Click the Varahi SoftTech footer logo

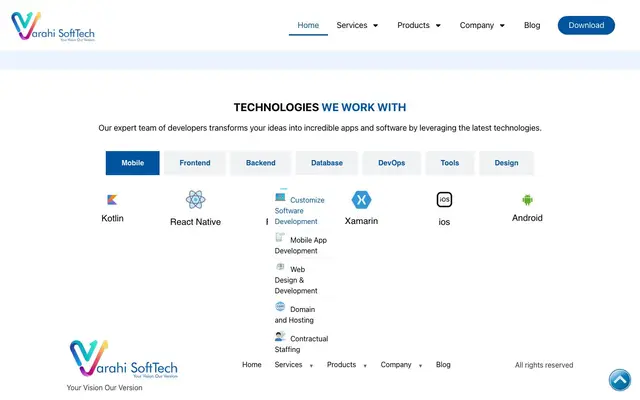coord(124,358)
